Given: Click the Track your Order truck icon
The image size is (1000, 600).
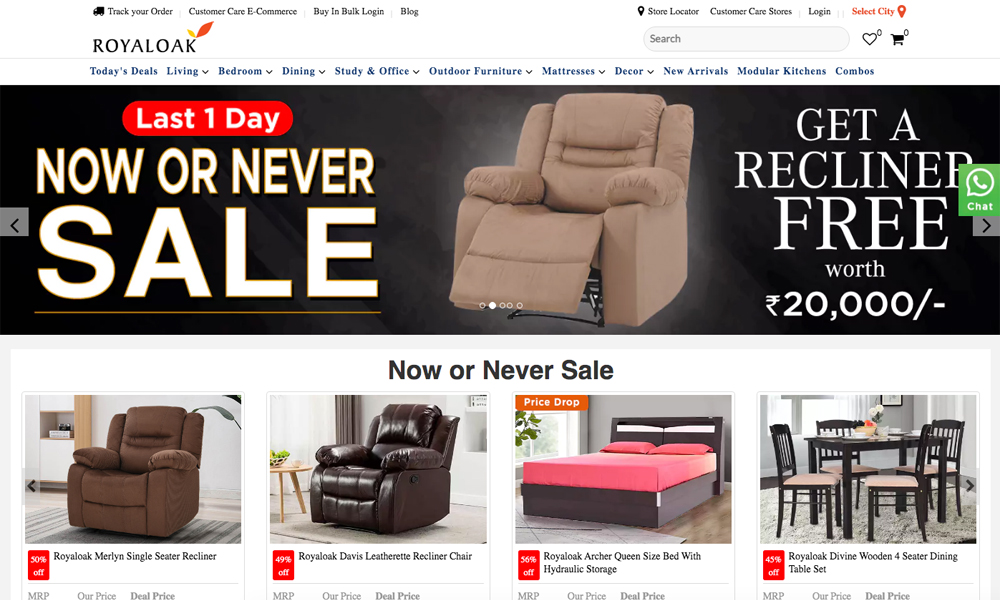Looking at the screenshot, I should pyautogui.click(x=98, y=11).
